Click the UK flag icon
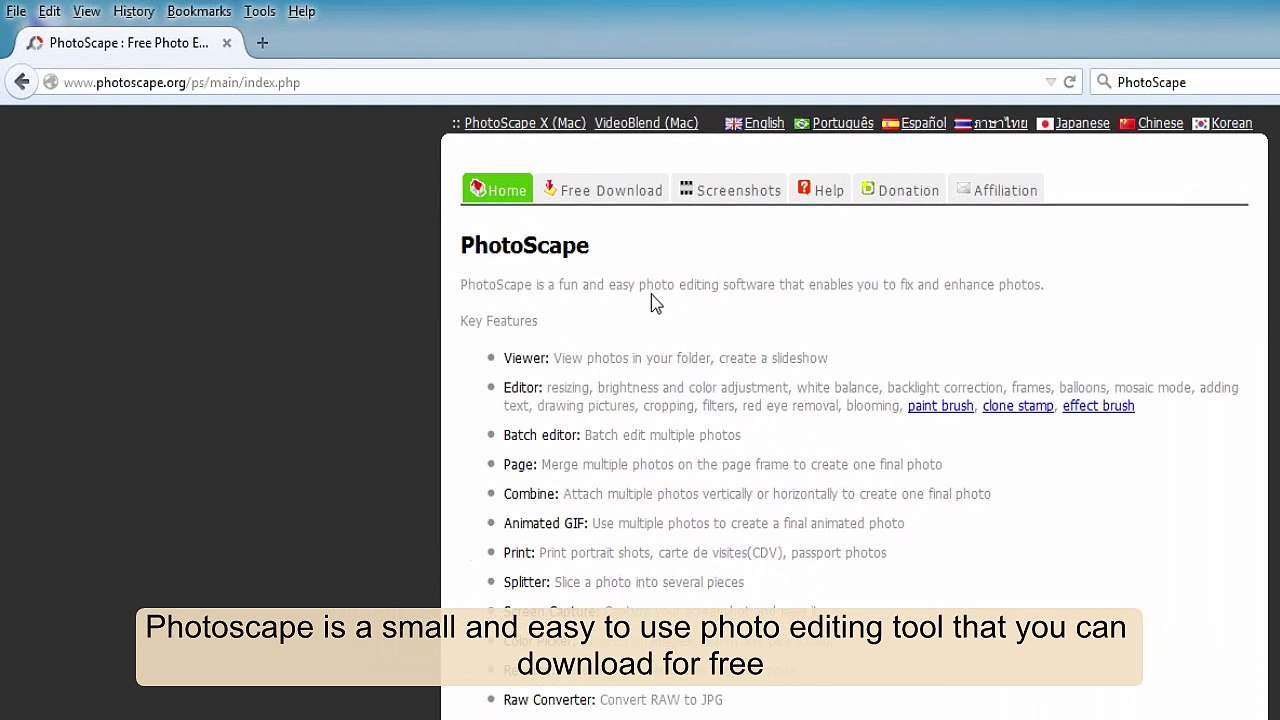The width and height of the screenshot is (1280, 720). pyautogui.click(x=733, y=123)
